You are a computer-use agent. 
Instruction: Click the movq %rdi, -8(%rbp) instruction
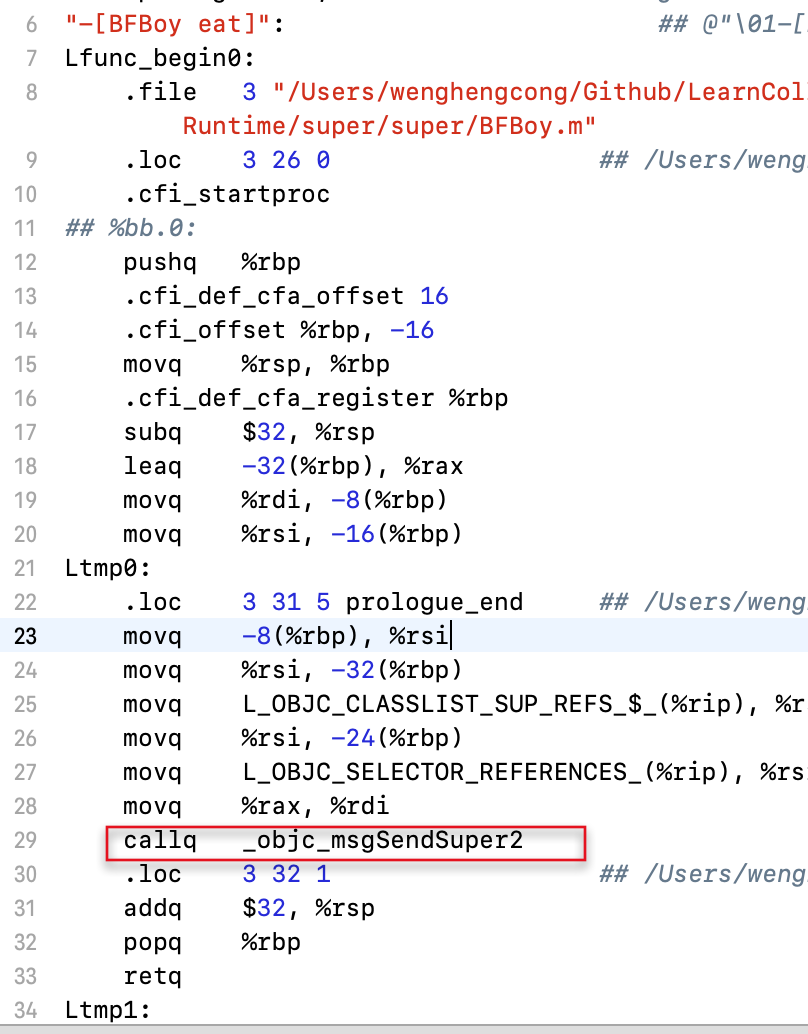[x=285, y=501]
